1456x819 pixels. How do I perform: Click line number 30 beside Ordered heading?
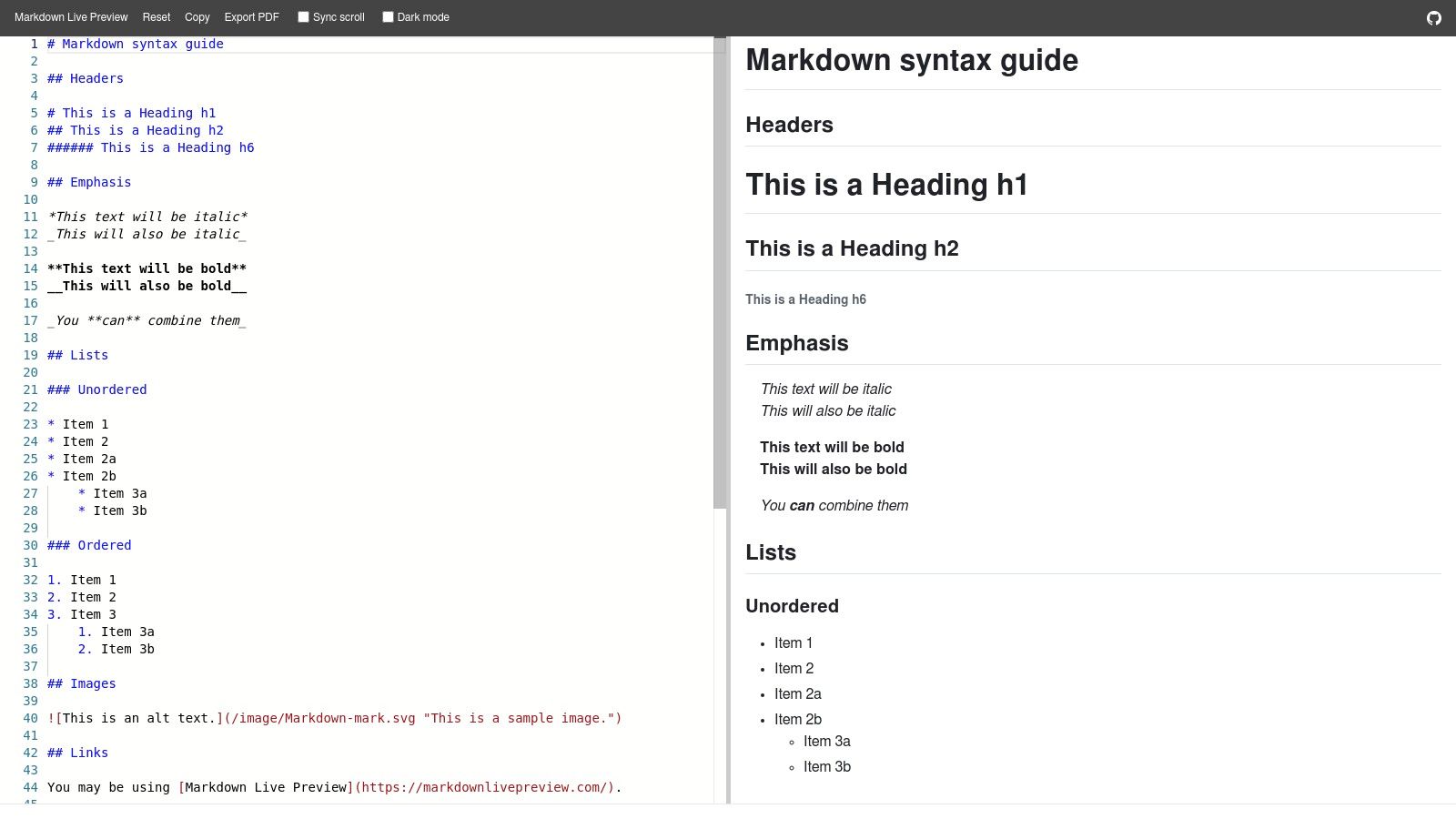click(30, 545)
